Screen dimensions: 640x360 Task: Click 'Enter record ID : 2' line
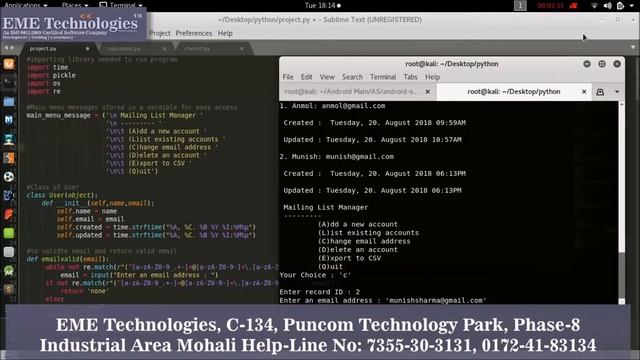pyautogui.click(x=320, y=292)
